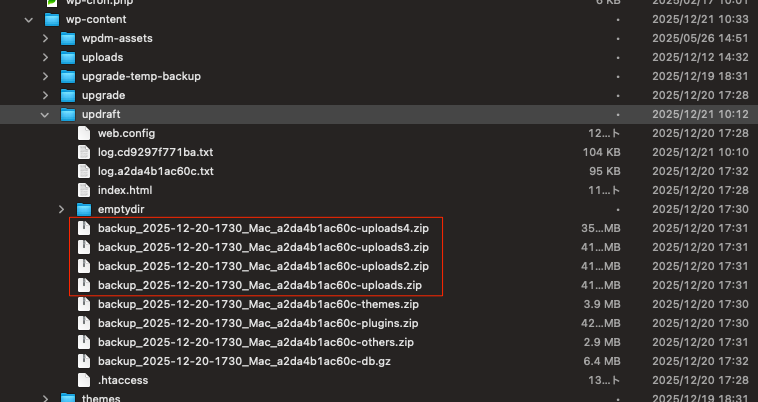Expand the emptydir folder
Image resolution: width=758 pixels, height=402 pixels.
click(x=62, y=209)
